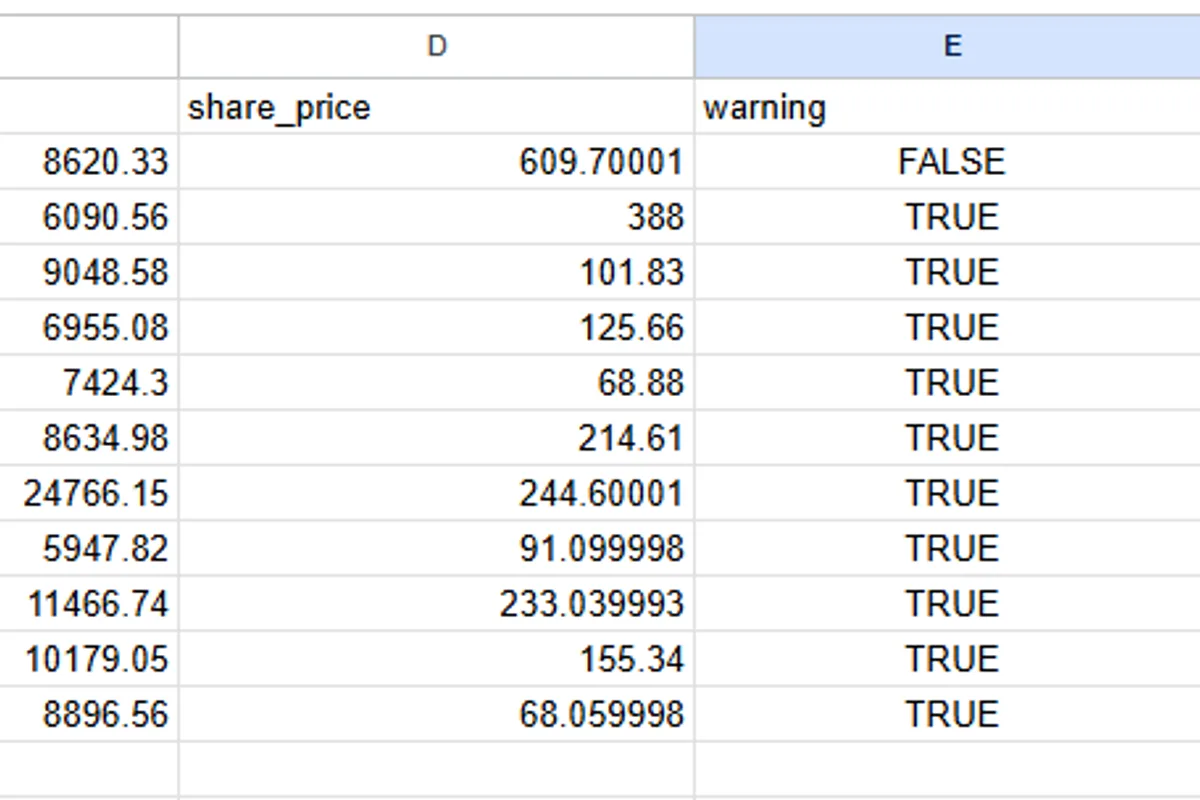Select the TRUE cell beside 101.83

pos(950,272)
